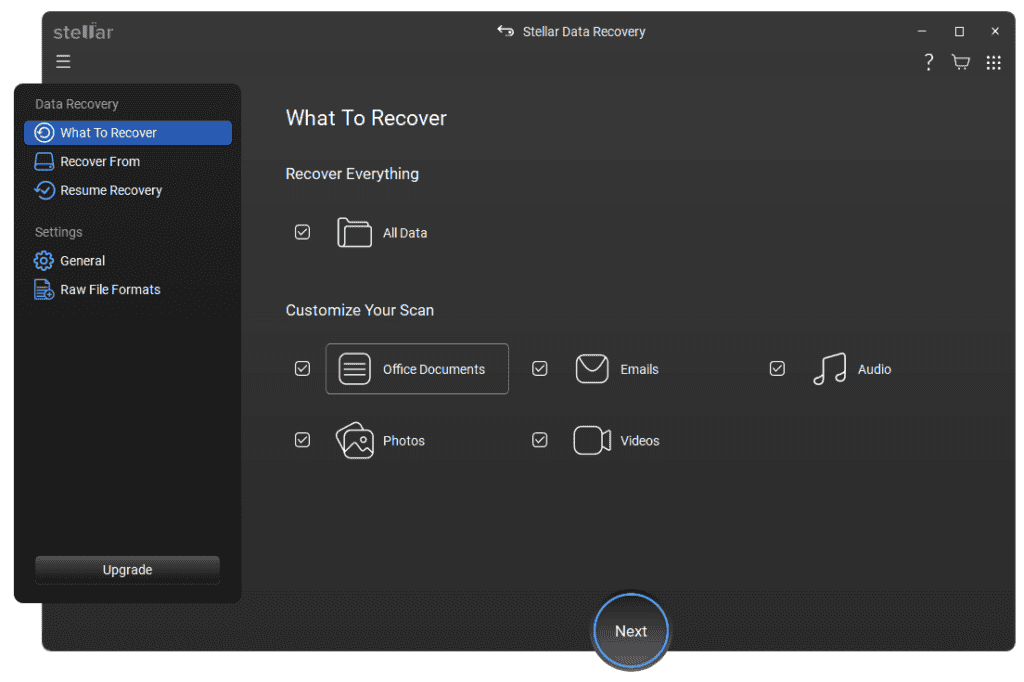Click the Emails envelope icon
Viewport: 1024px width, 682px height.
pyautogui.click(x=592, y=369)
